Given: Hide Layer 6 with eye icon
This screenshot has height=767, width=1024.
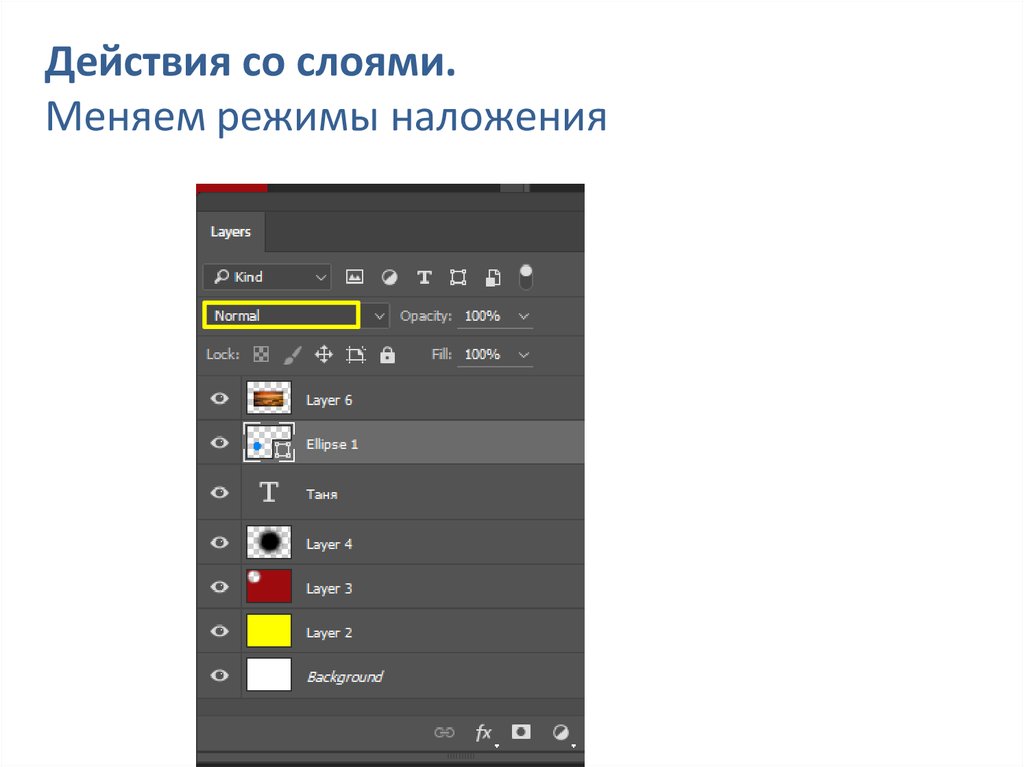Looking at the screenshot, I should 219,399.
